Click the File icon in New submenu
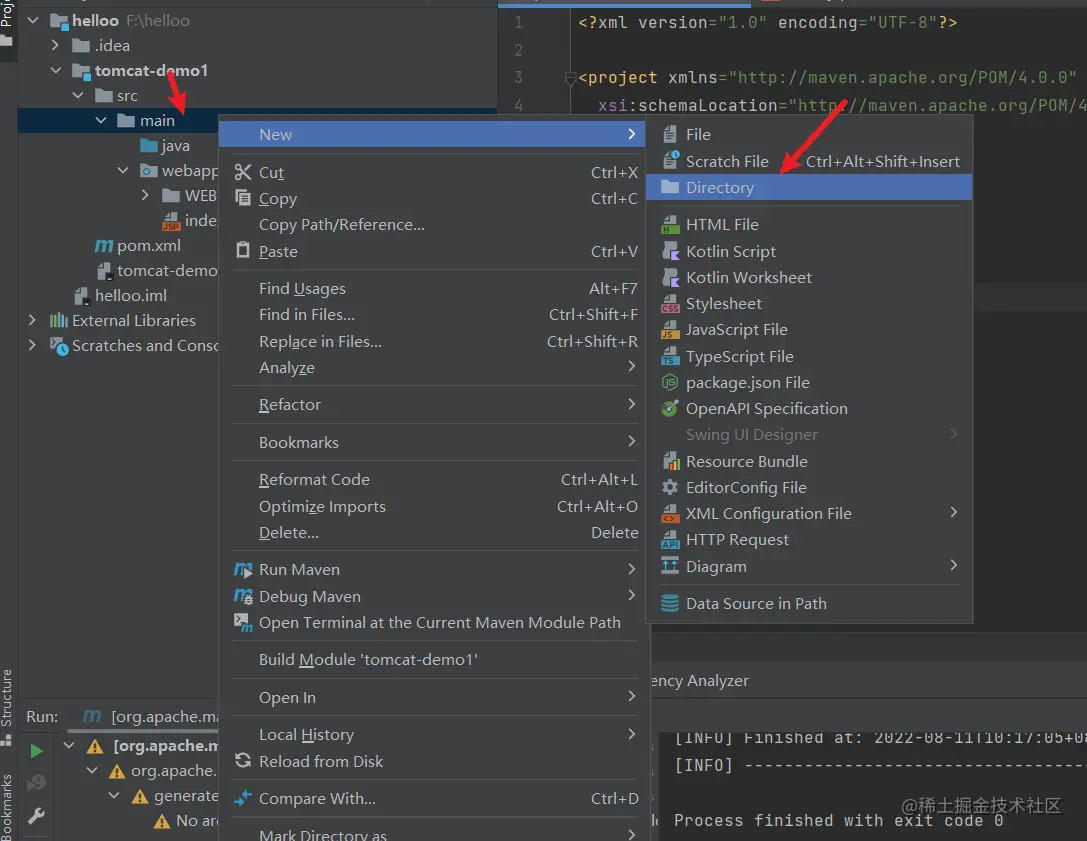This screenshot has height=841, width=1087. coord(670,135)
